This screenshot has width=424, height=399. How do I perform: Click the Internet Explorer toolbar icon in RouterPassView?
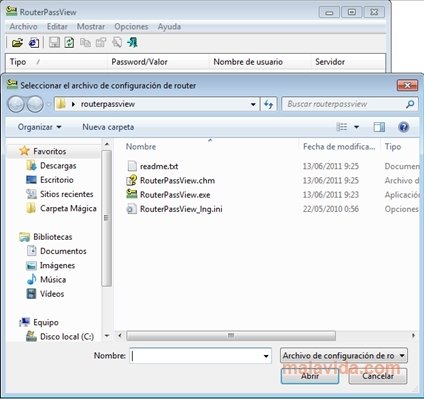[x=34, y=43]
